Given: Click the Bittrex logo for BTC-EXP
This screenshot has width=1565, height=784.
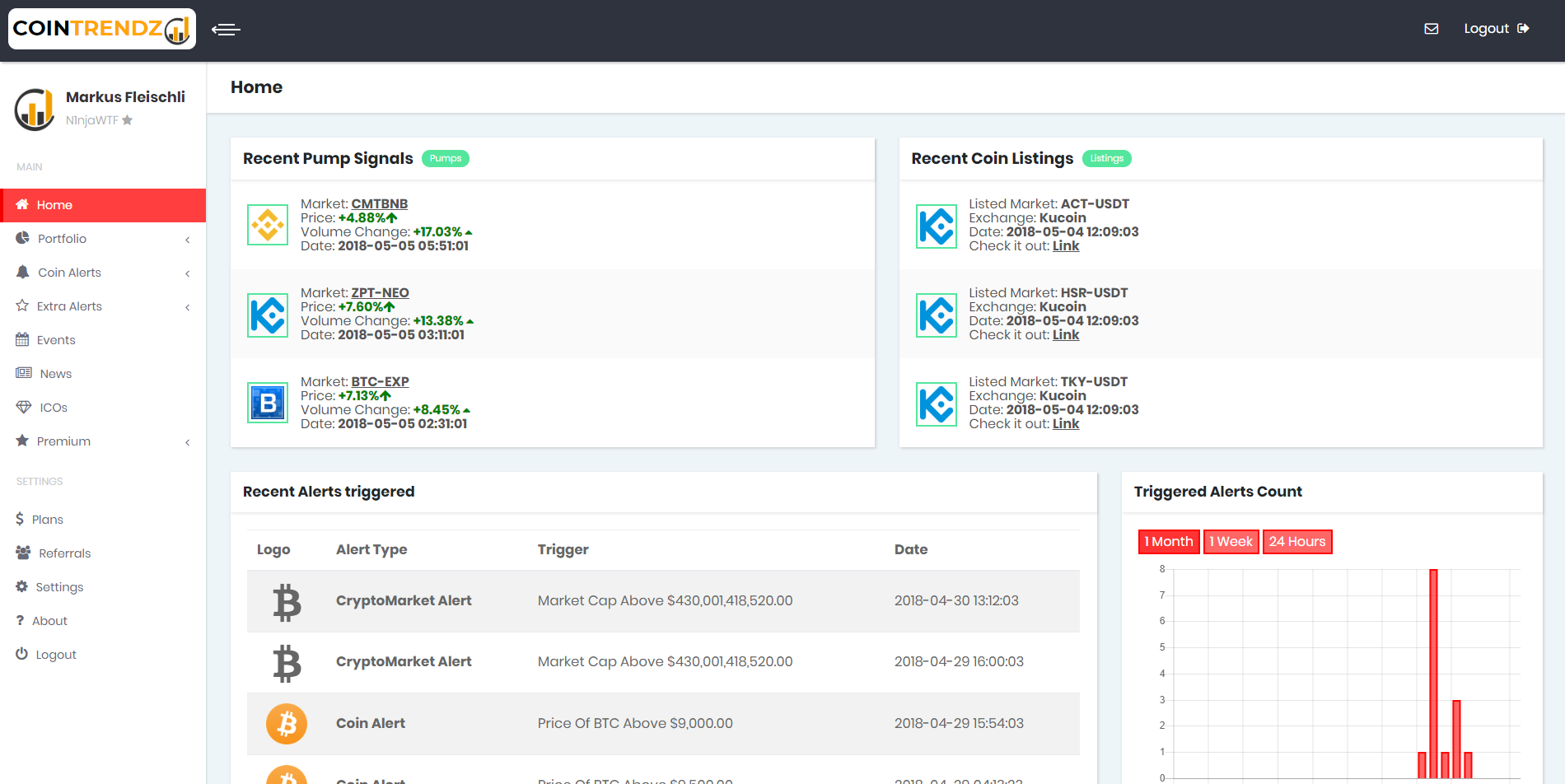Looking at the screenshot, I should pos(268,403).
